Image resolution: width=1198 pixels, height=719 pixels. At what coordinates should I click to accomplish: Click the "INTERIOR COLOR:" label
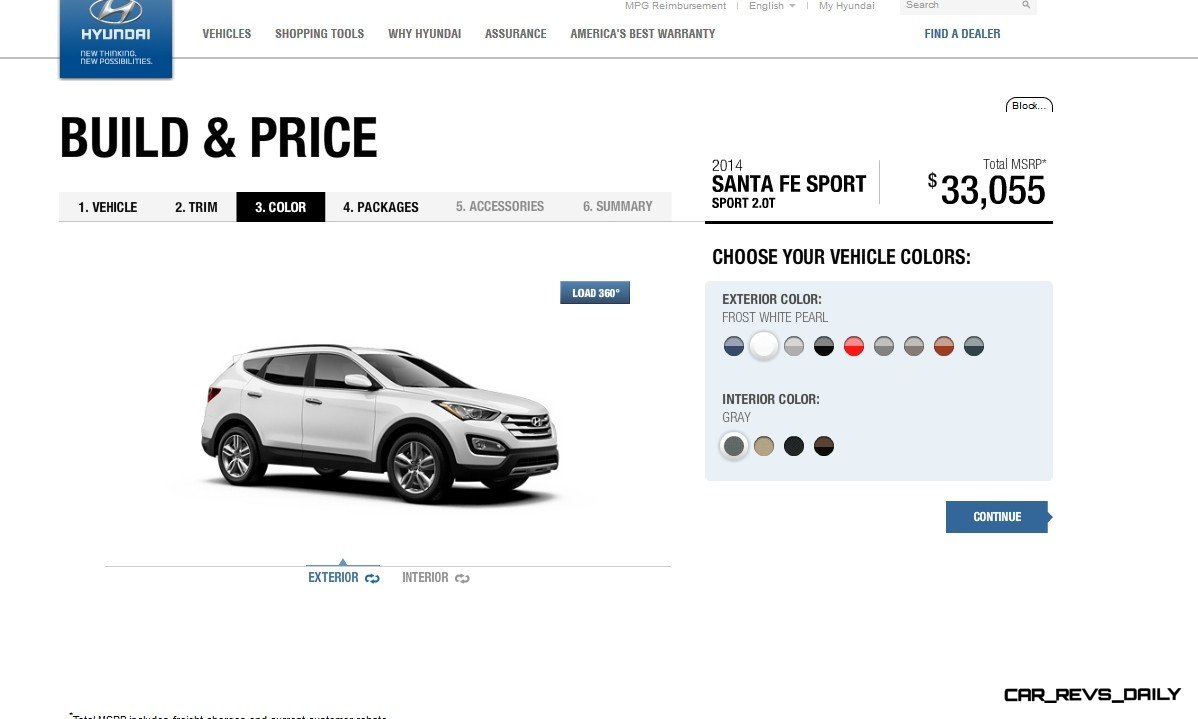click(x=770, y=400)
